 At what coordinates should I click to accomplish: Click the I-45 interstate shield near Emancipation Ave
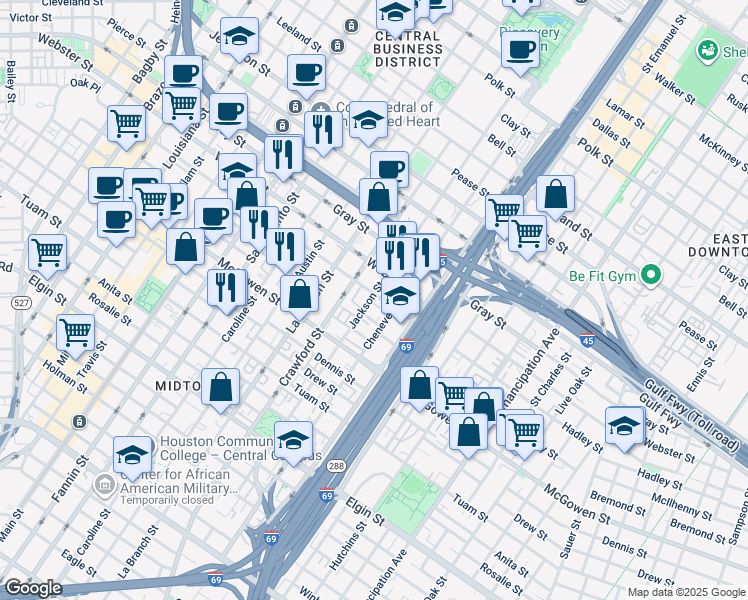[x=588, y=340]
